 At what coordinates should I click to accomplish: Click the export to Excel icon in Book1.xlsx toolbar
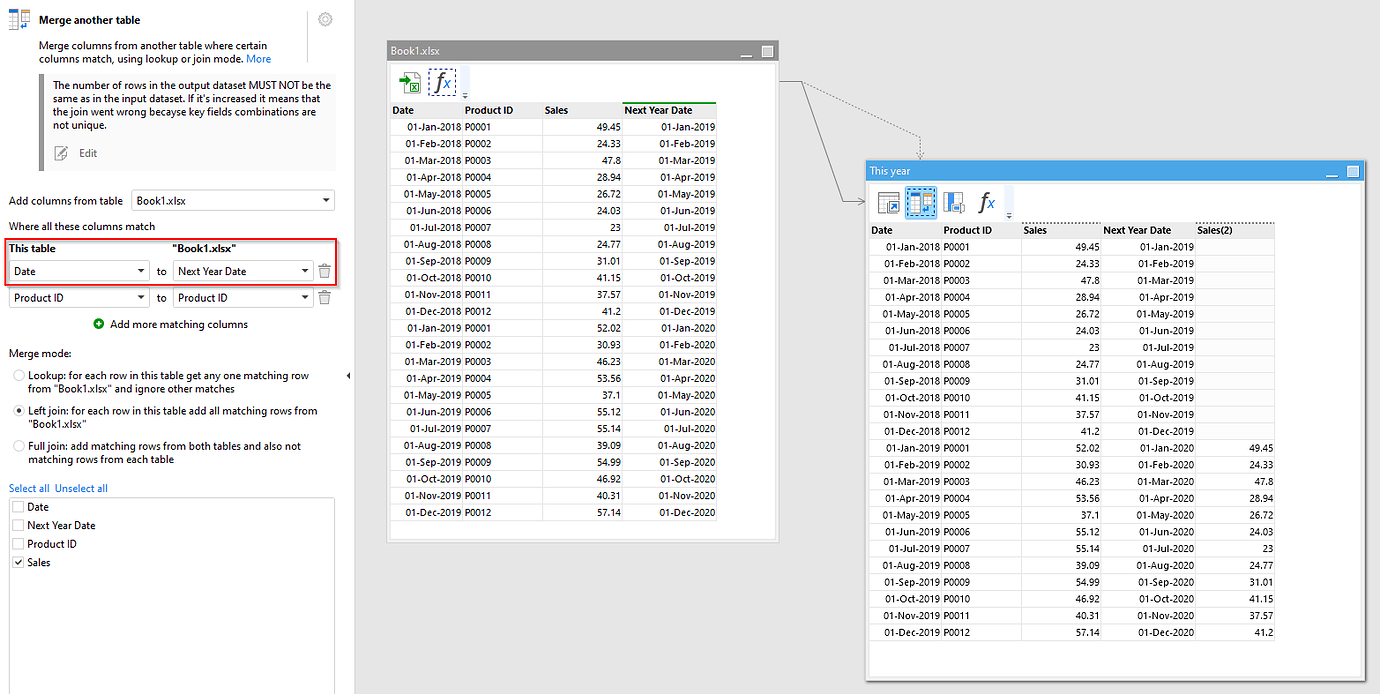pyautogui.click(x=410, y=82)
